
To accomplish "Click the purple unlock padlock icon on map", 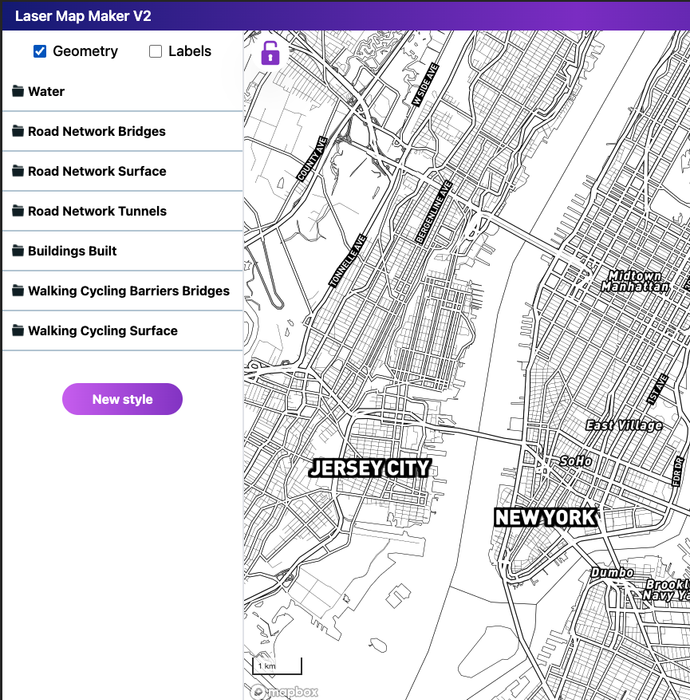I will coord(270,53).
